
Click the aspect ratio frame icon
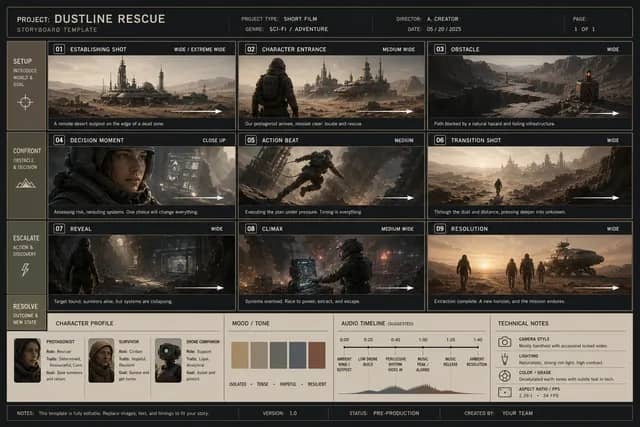click(504, 392)
